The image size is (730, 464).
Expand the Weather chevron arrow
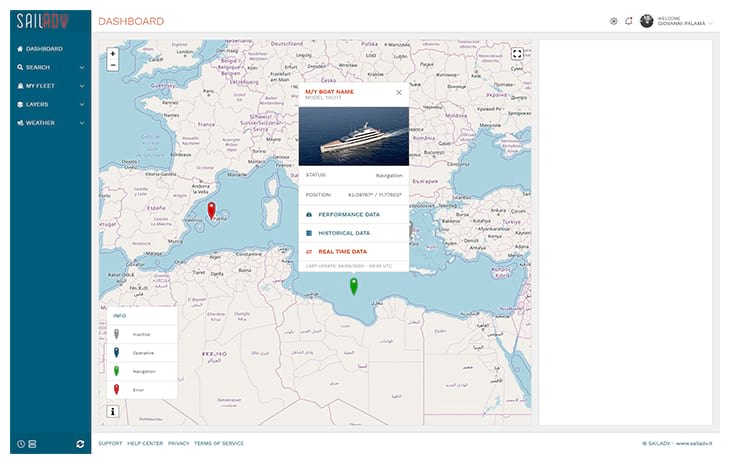pyautogui.click(x=82, y=123)
